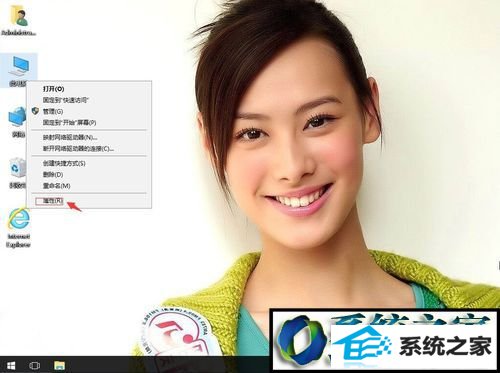This screenshot has height=373, width=500.
Task: Open the Administrator user folder icon
Action: 18,21
